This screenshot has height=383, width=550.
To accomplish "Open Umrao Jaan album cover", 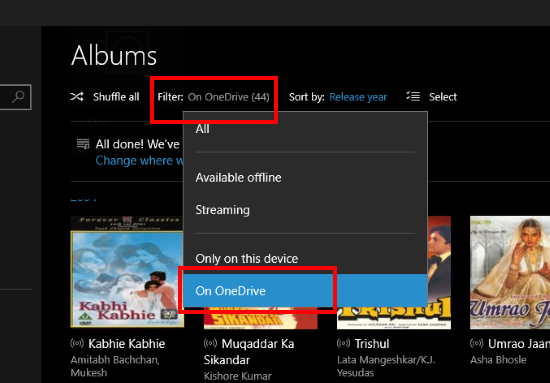I will [x=510, y=273].
